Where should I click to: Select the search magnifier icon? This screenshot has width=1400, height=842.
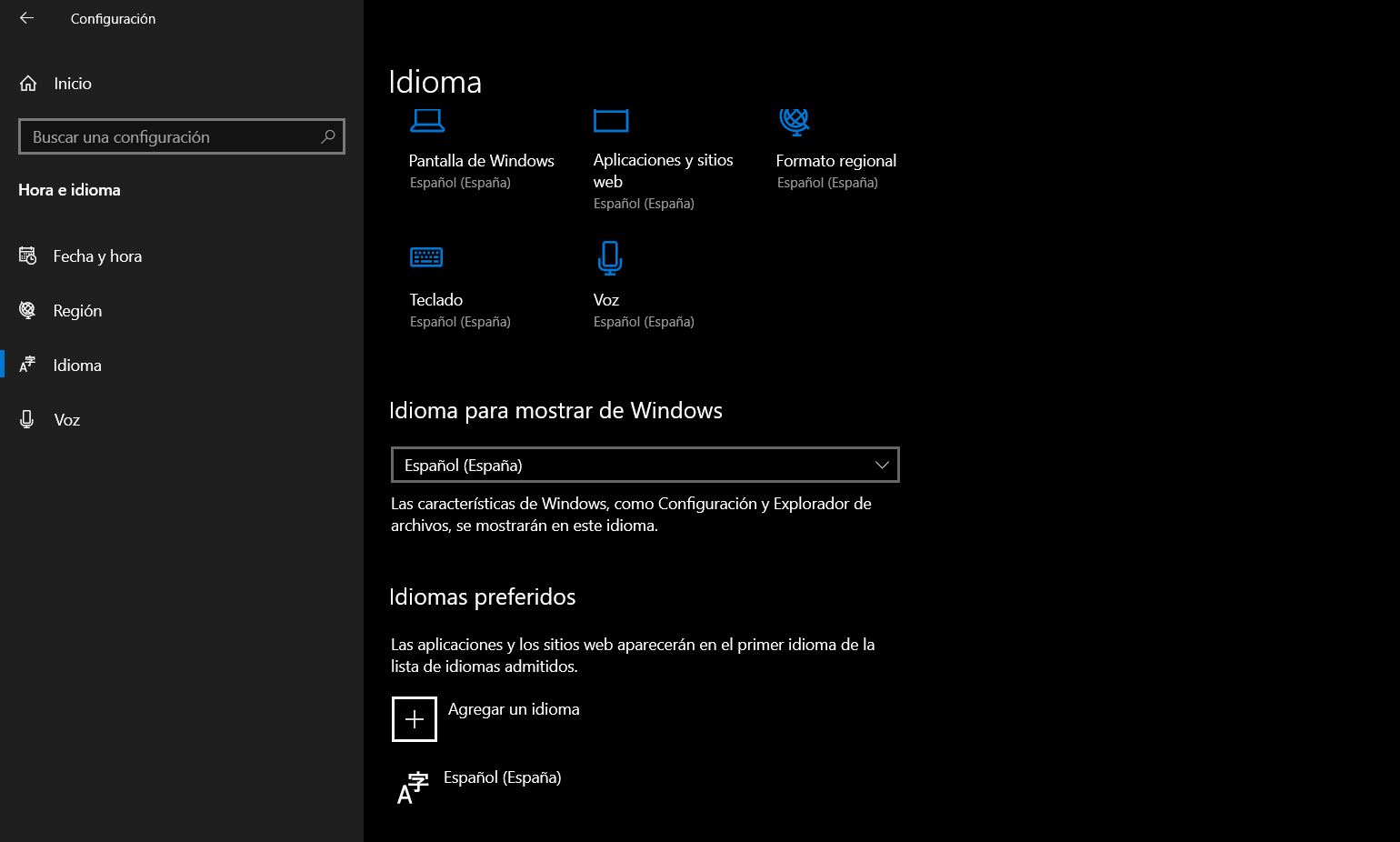328,136
